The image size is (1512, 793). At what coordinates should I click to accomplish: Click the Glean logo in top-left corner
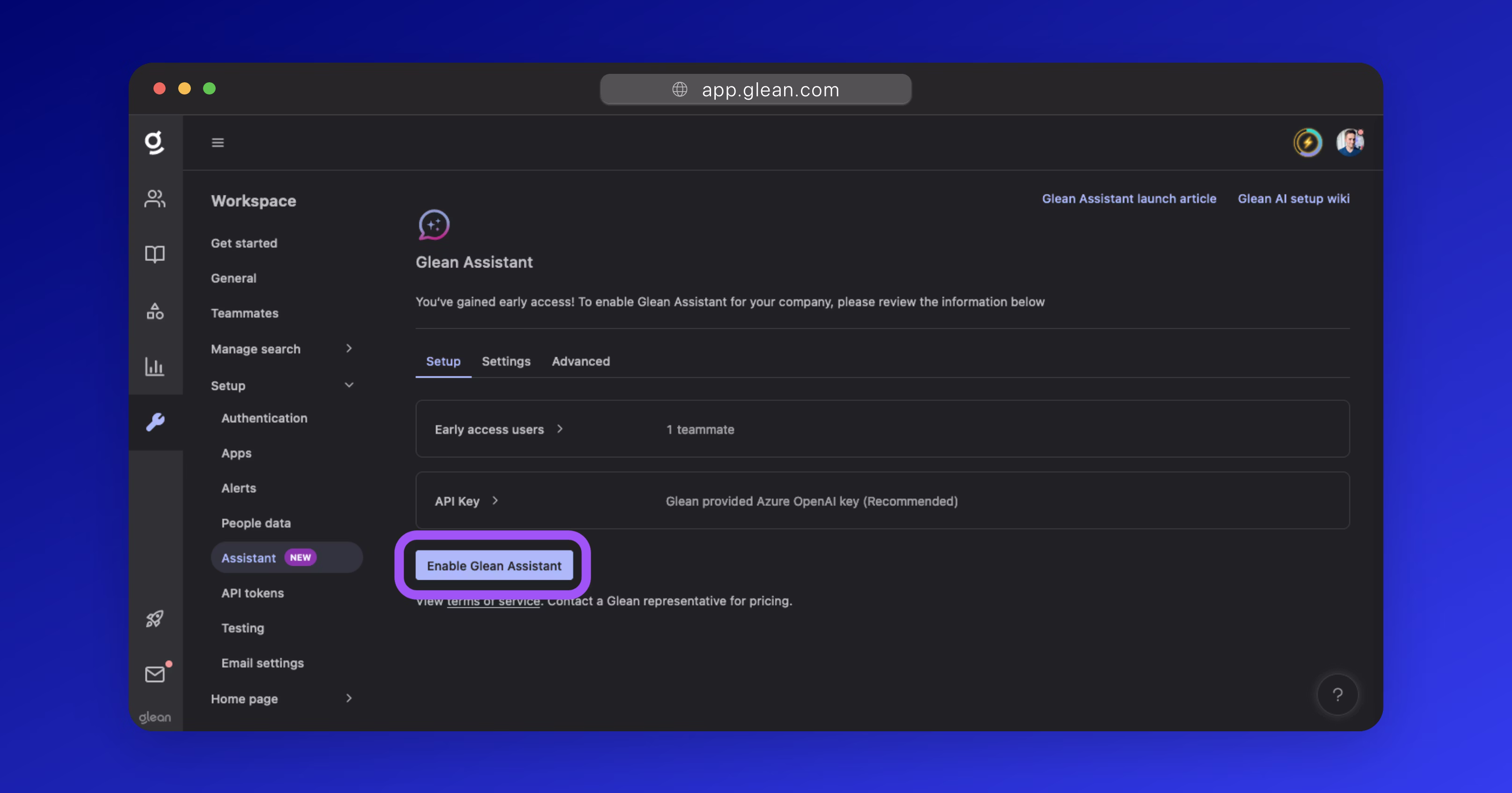pyautogui.click(x=155, y=142)
